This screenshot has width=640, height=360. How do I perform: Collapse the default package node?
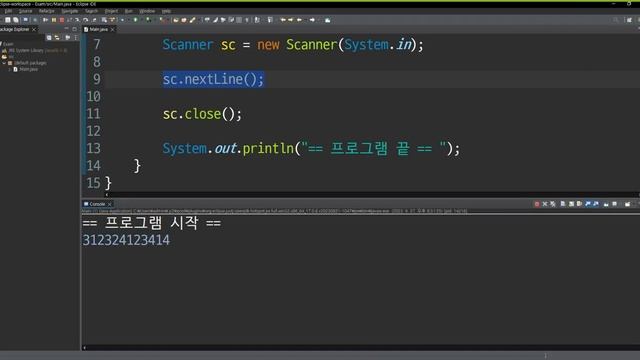pos(4,63)
